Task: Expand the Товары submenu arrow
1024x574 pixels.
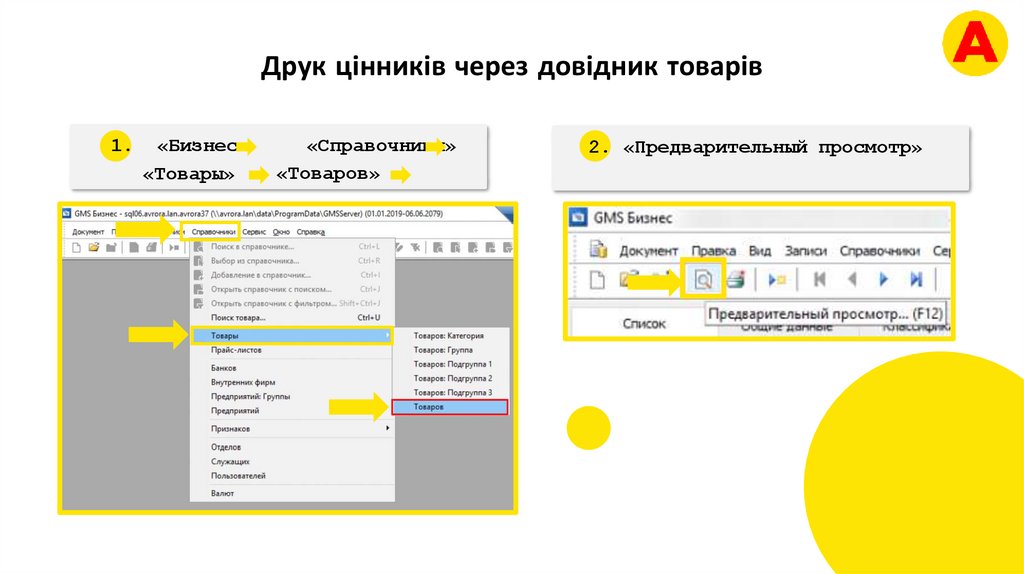Action: (387, 335)
